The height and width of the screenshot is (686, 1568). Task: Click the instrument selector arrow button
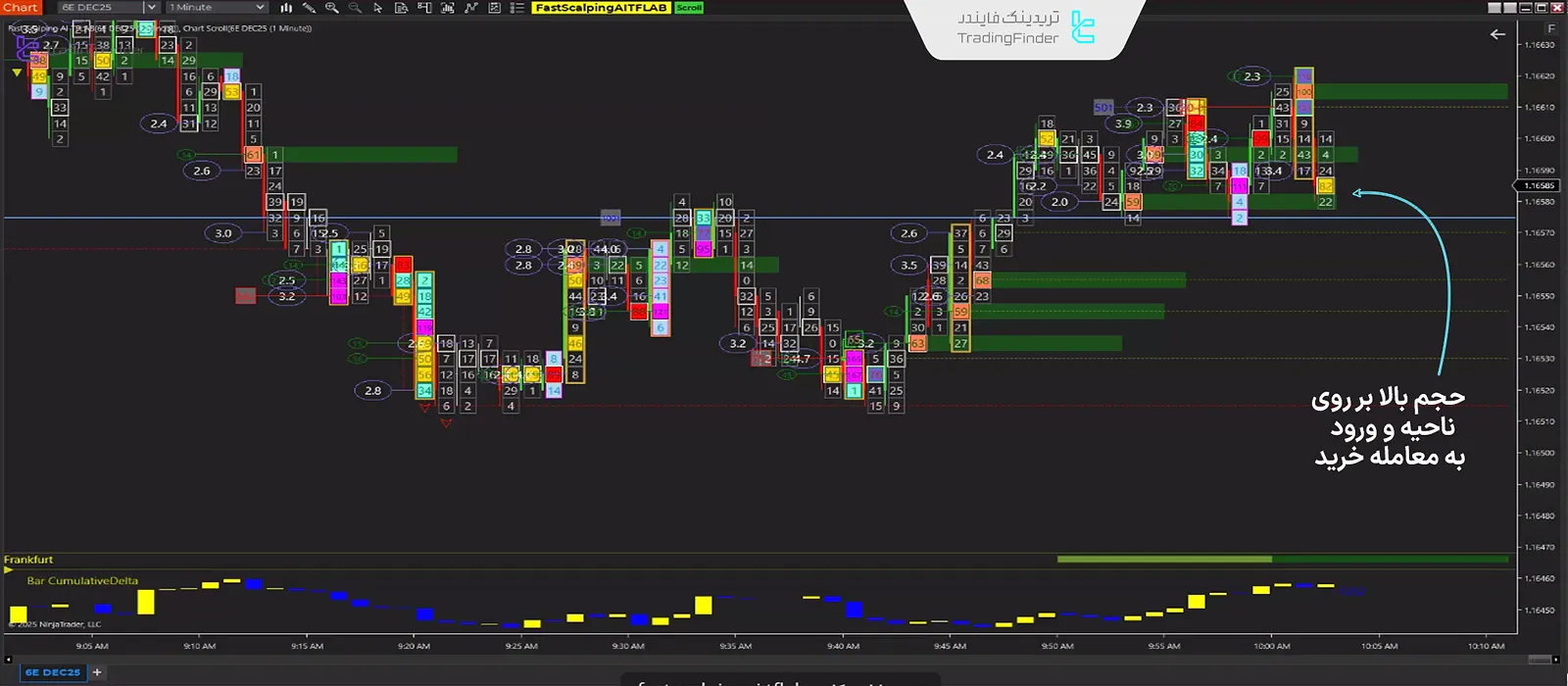(x=151, y=8)
